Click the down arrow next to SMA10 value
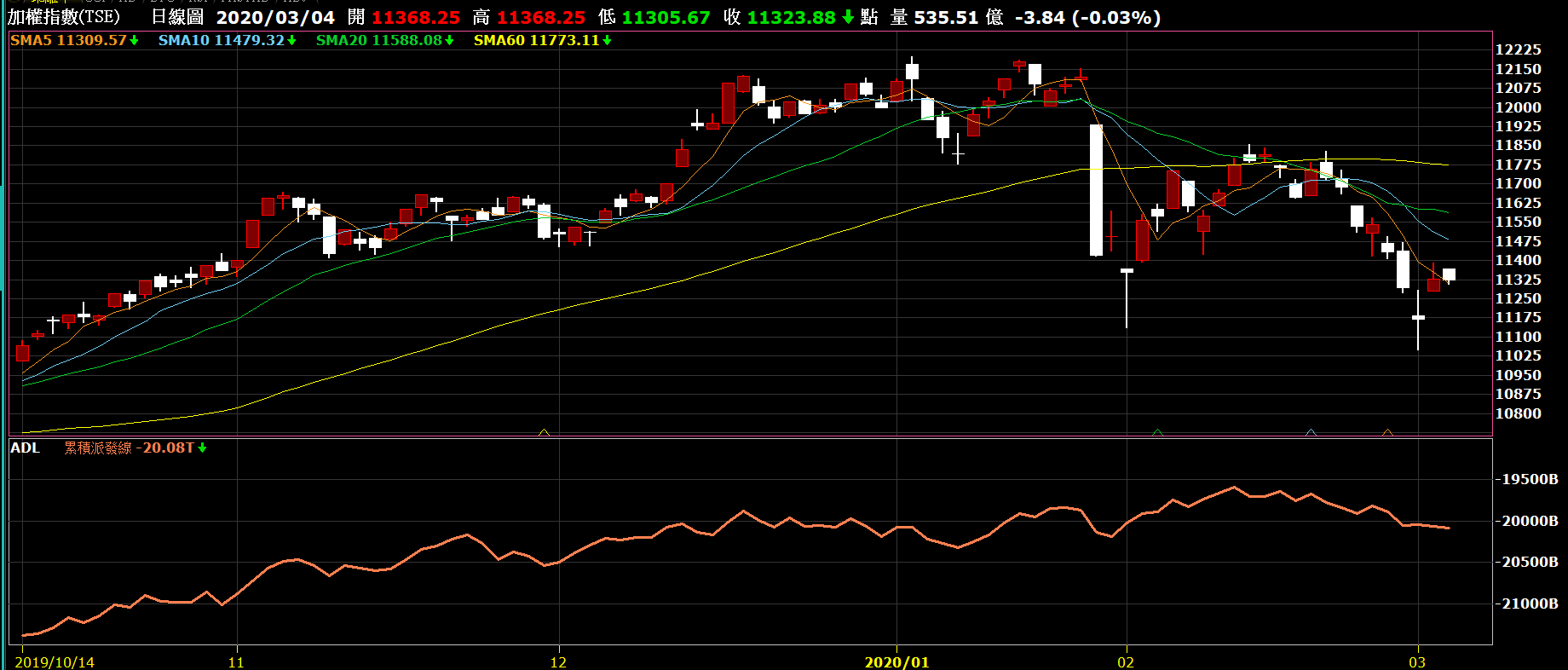 [x=291, y=41]
